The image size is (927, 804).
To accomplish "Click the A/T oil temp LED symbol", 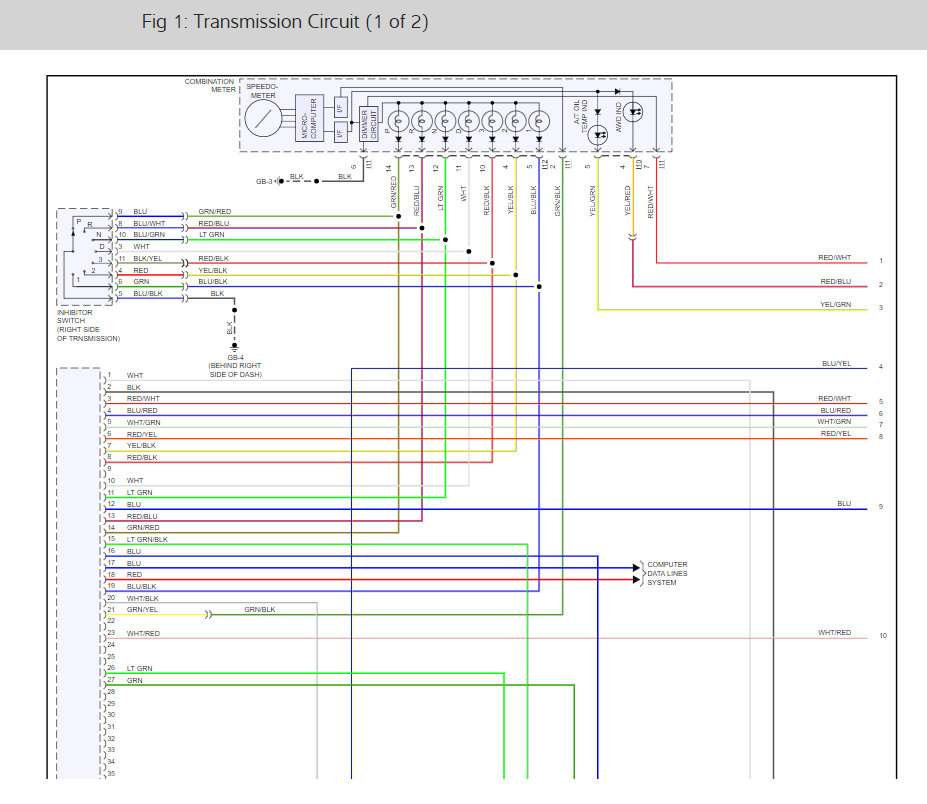I will pyautogui.click(x=598, y=135).
